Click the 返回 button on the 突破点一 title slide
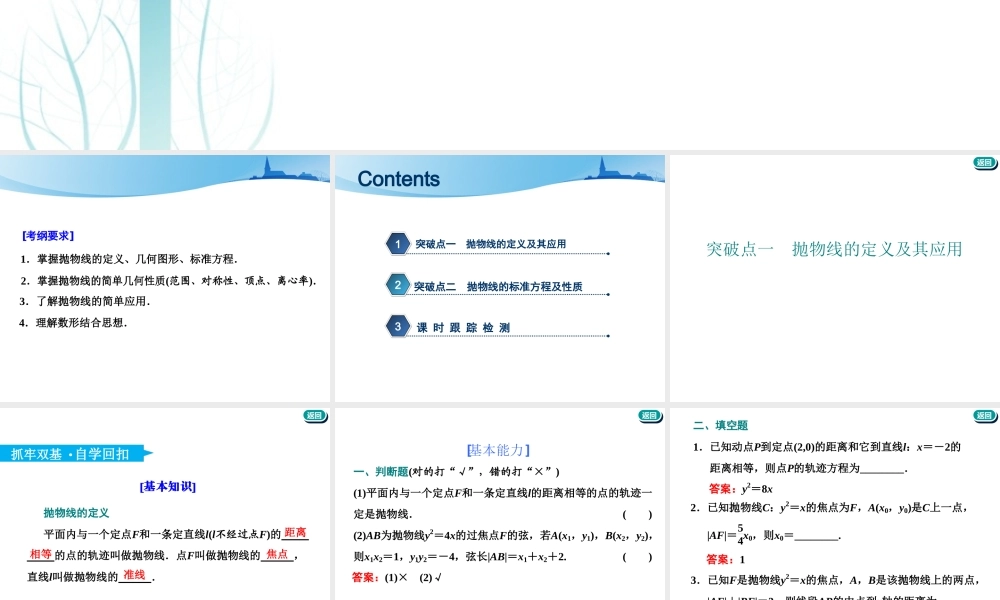 pos(982,163)
